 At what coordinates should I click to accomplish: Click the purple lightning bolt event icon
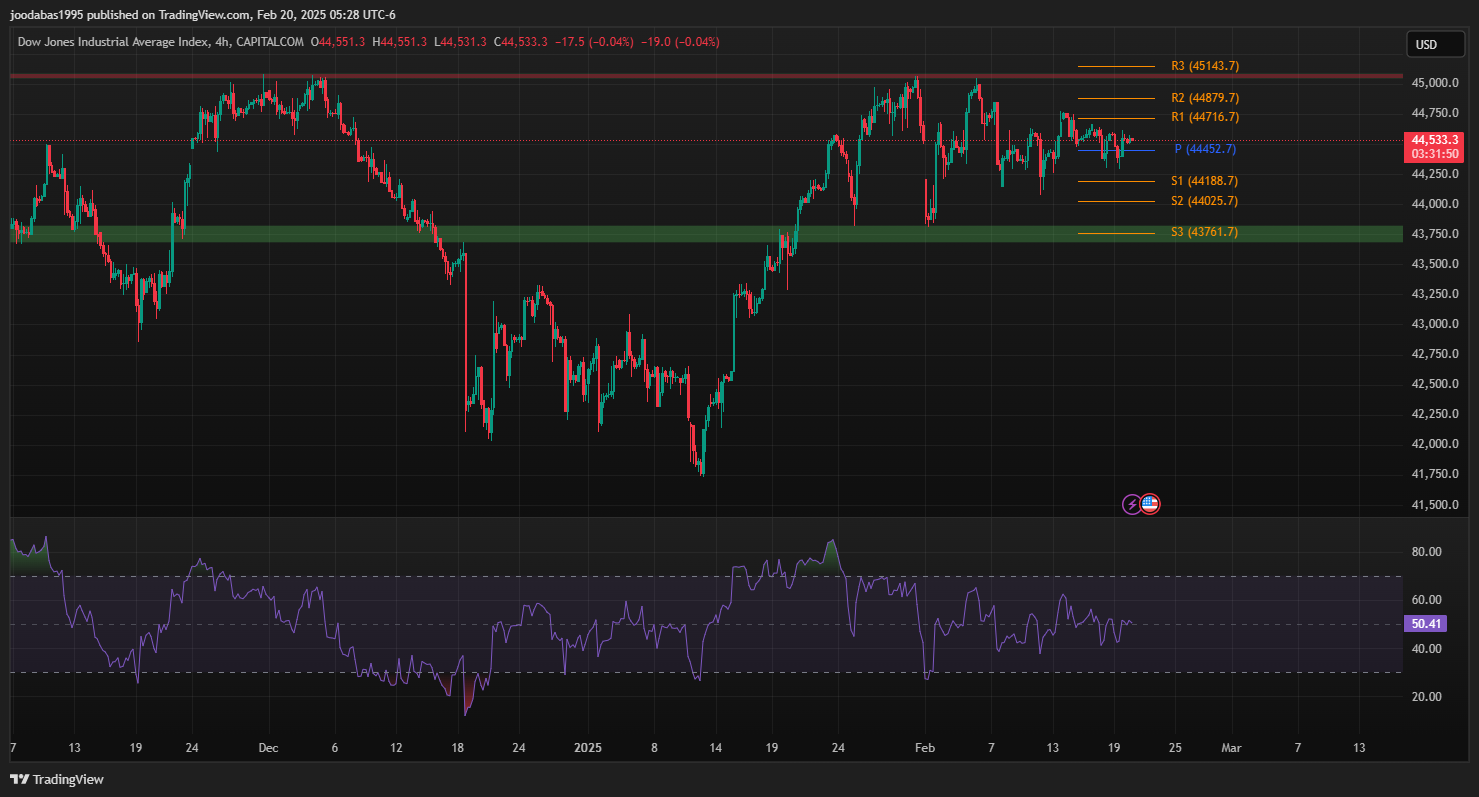click(x=1132, y=504)
